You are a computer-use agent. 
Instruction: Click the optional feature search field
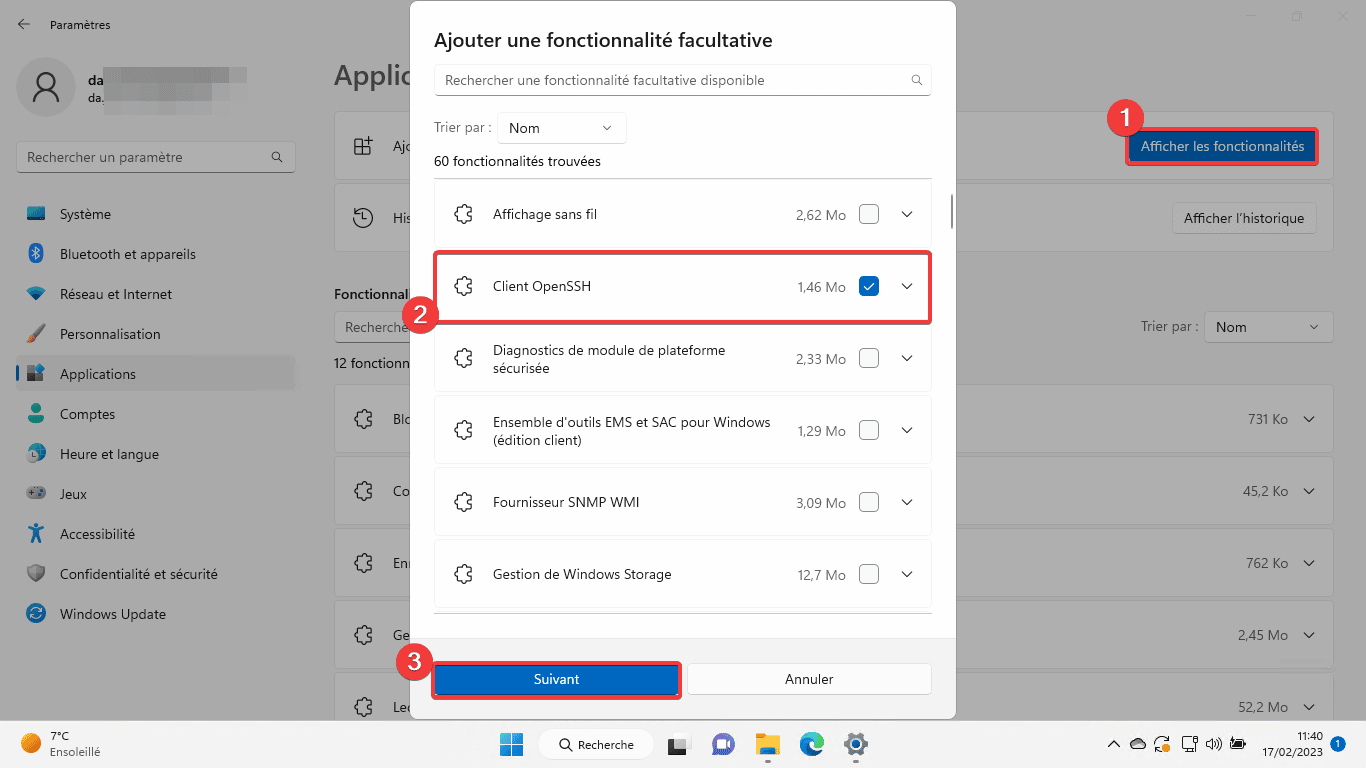[683, 80]
